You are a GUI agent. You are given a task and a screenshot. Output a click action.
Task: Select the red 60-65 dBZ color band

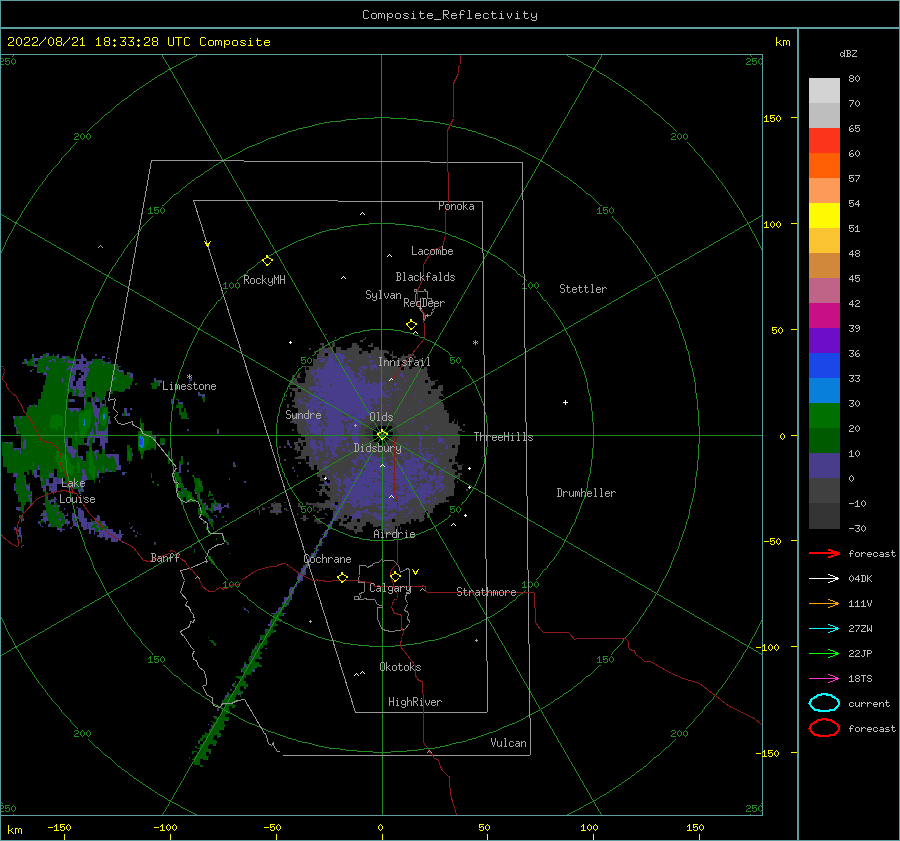(824, 141)
